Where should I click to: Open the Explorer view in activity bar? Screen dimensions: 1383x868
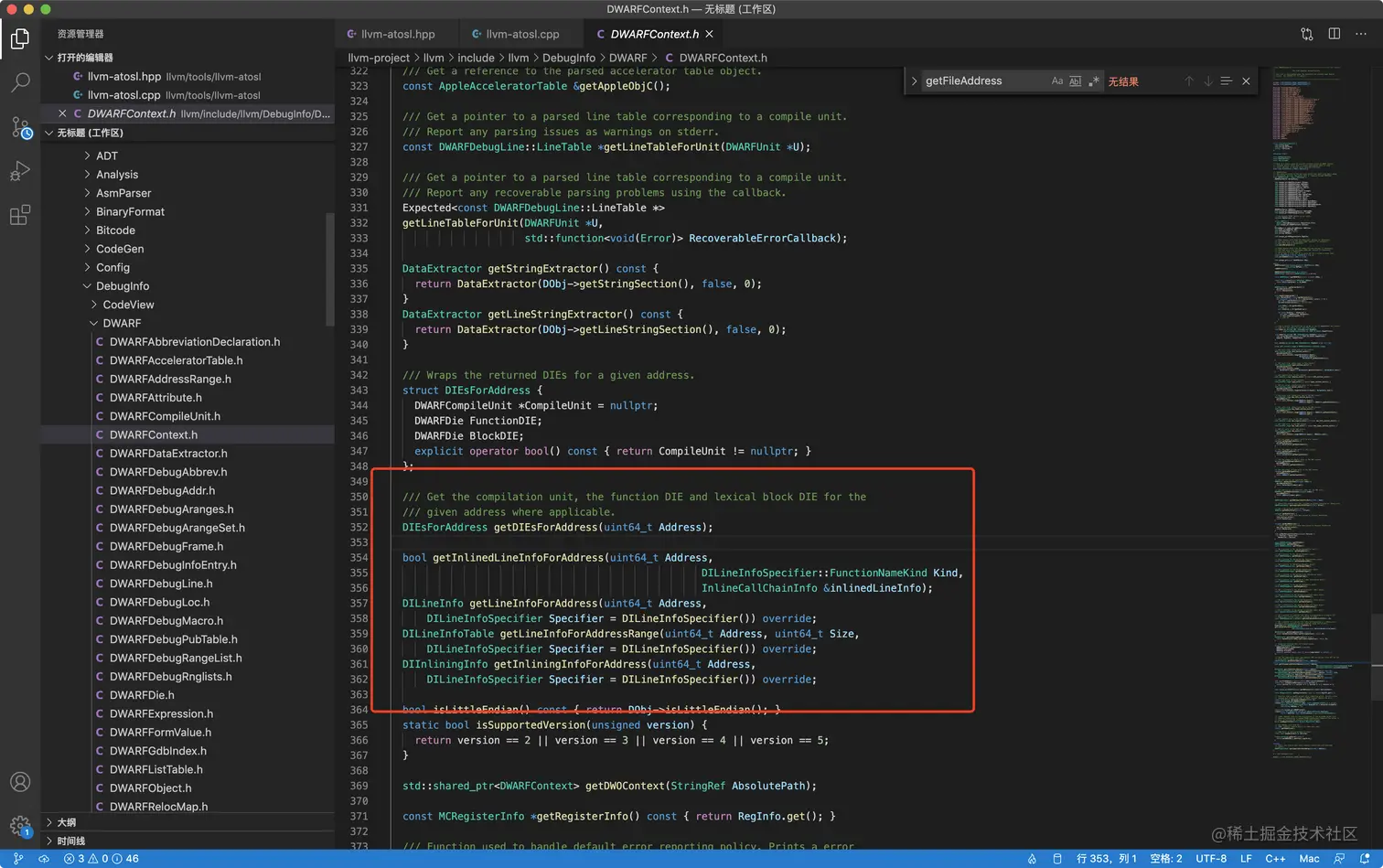click(x=20, y=38)
